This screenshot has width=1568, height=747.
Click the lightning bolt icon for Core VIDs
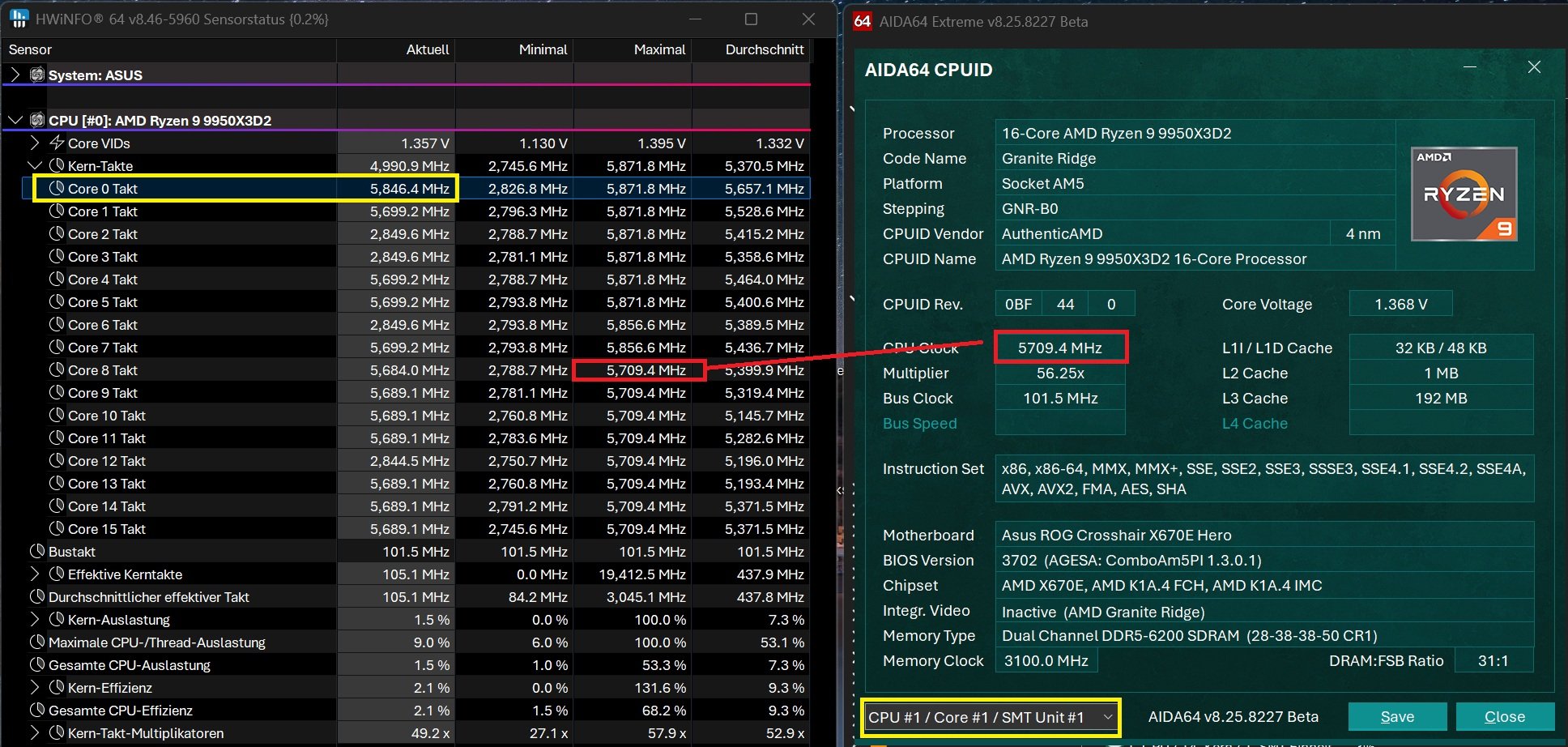coord(57,143)
